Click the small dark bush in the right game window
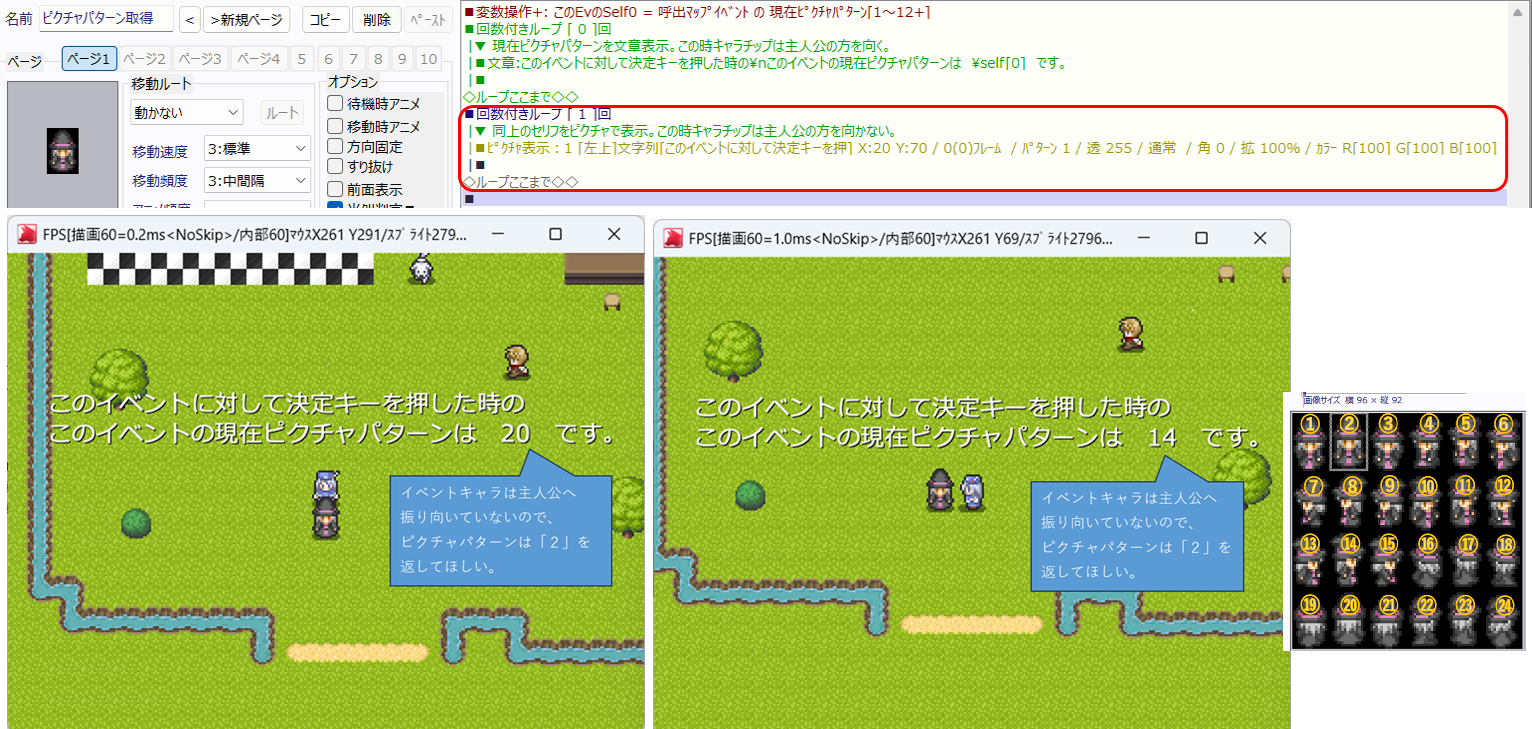1532x729 pixels. [750, 494]
